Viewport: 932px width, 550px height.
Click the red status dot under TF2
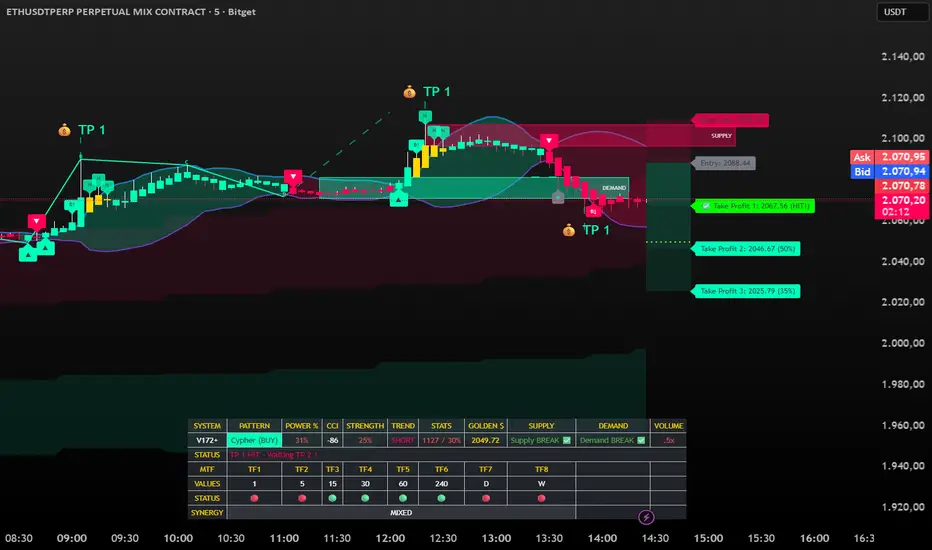click(x=302, y=498)
